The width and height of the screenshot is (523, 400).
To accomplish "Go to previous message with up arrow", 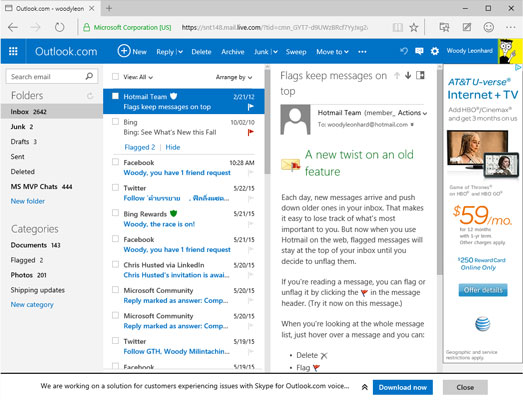I will (397, 76).
